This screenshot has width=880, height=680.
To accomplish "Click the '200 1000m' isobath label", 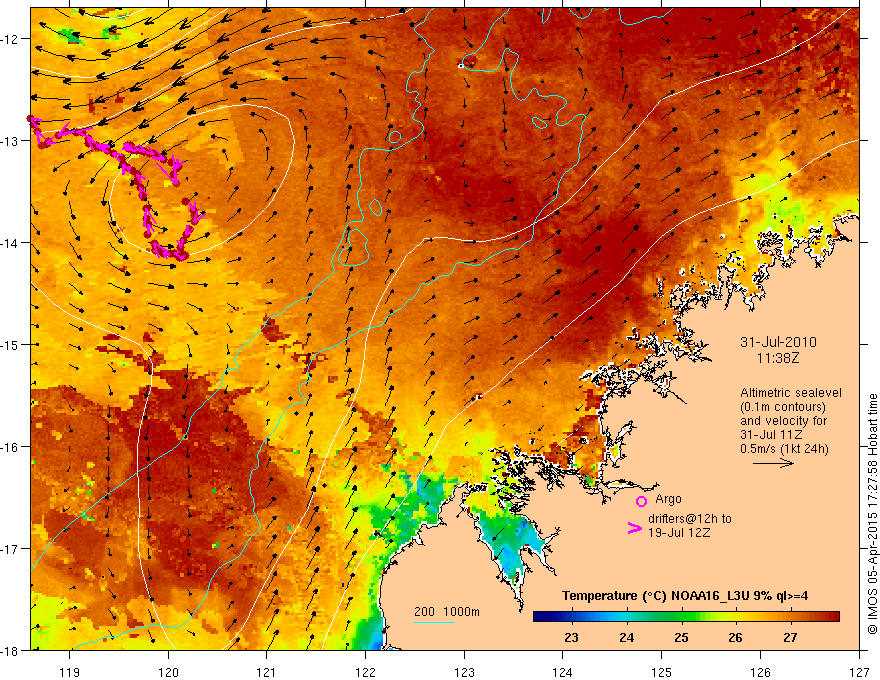I will coord(447,612).
